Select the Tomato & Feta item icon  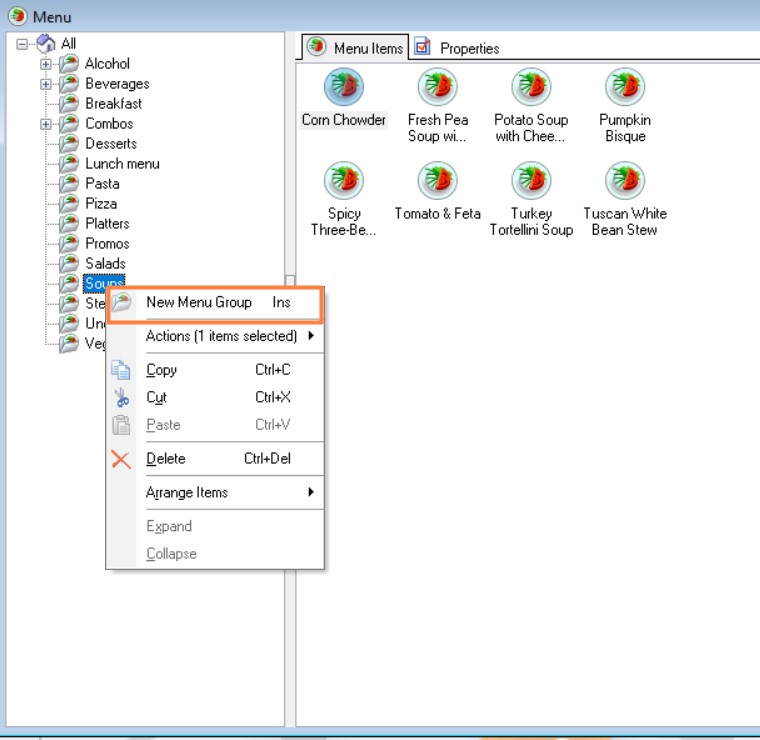click(x=438, y=180)
